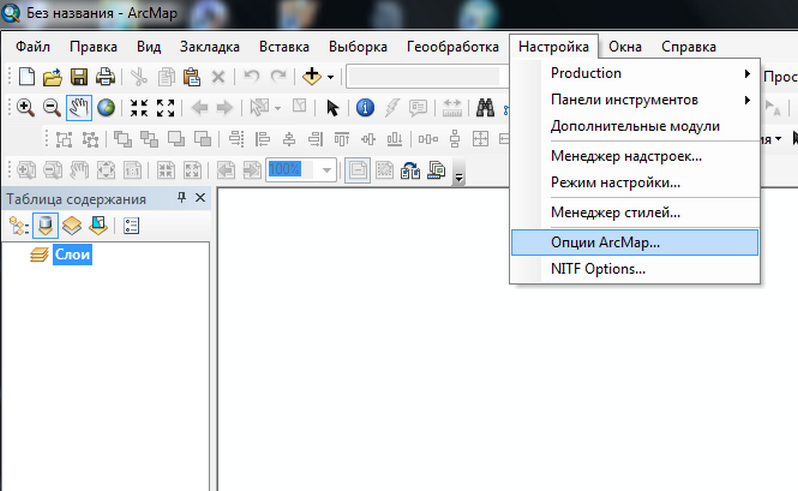The image size is (798, 491).
Task: Open the Вставка menu
Action: tap(284, 46)
